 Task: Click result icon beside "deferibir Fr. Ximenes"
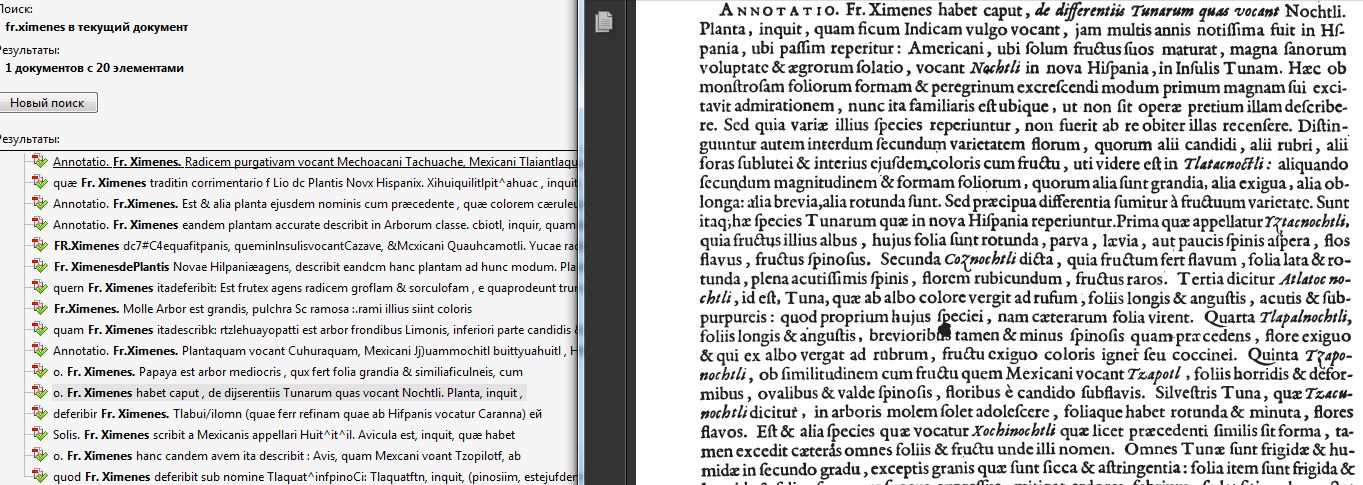40,413
